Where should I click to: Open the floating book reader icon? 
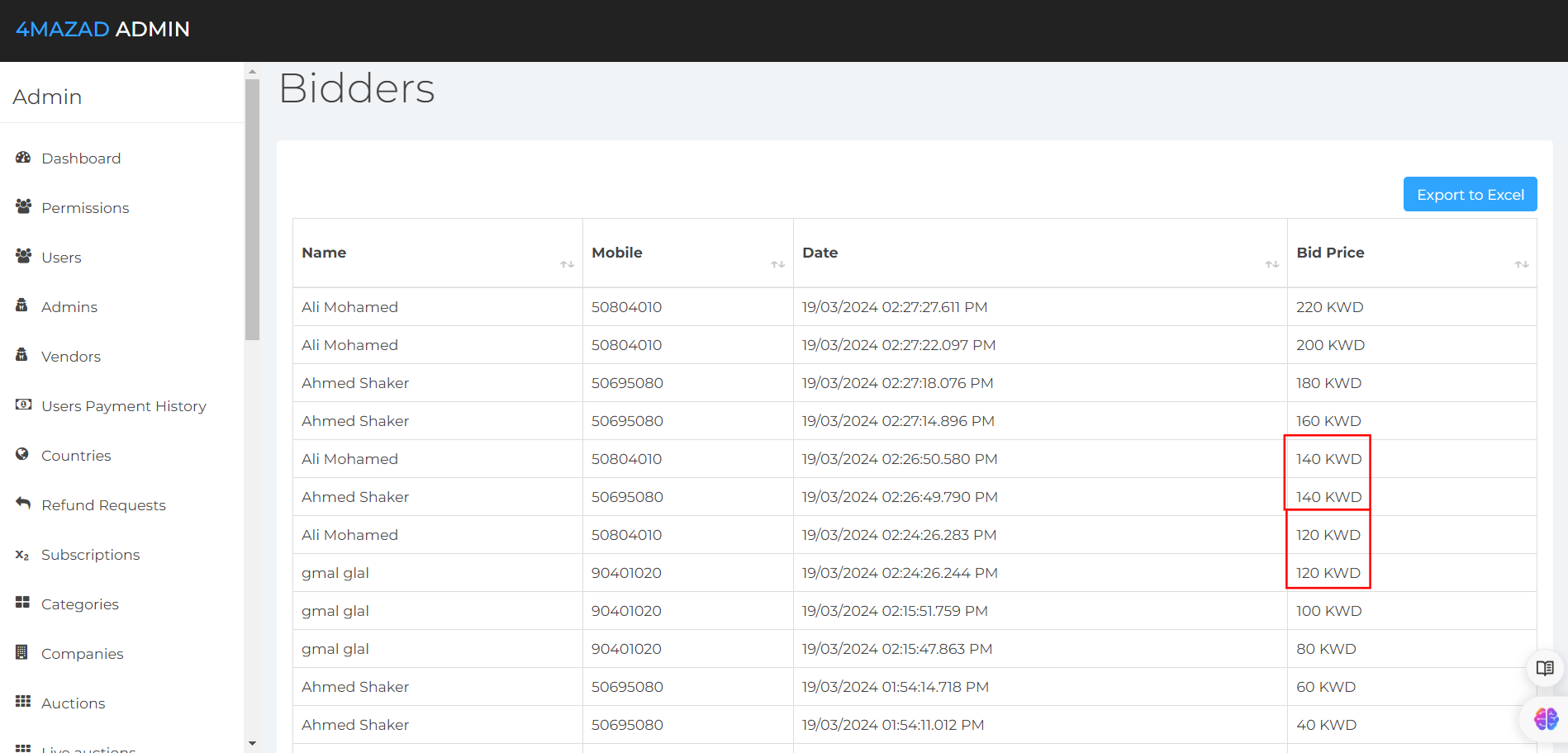1544,668
